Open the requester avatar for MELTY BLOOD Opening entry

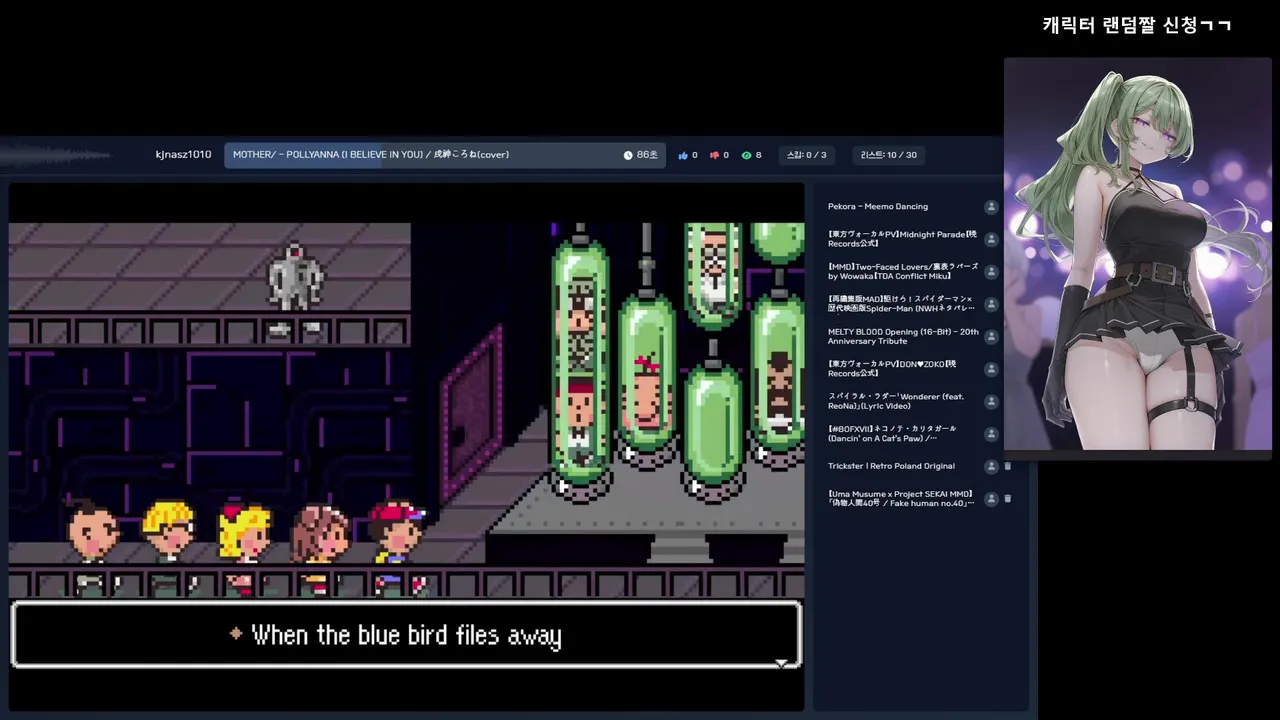[991, 337]
